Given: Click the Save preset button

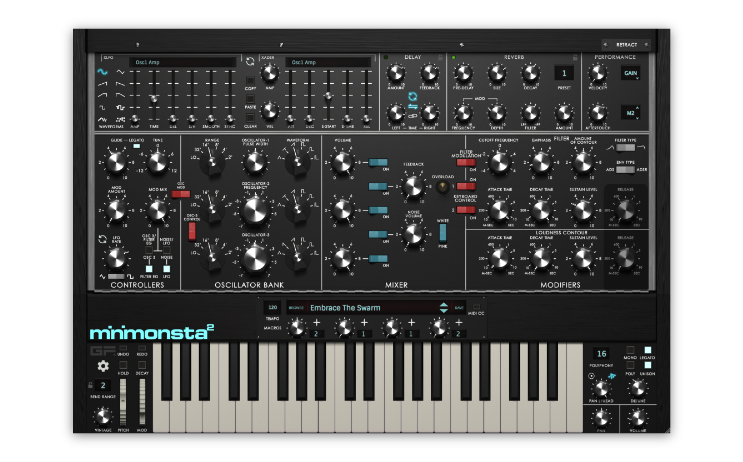Looking at the screenshot, I should (459, 307).
